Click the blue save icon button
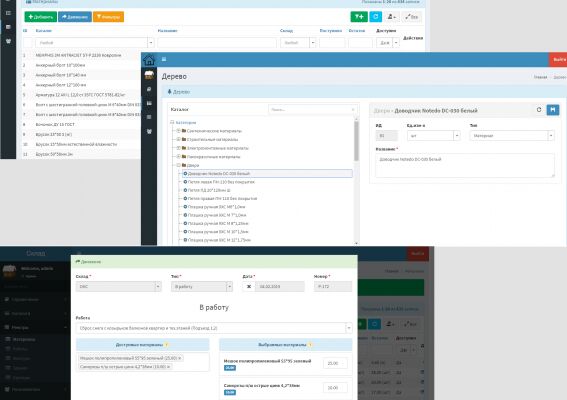The image size is (567, 400). tap(553, 110)
